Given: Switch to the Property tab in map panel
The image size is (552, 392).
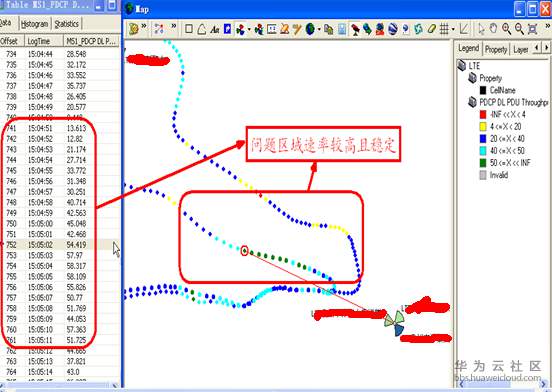Looking at the screenshot, I should pos(496,50).
